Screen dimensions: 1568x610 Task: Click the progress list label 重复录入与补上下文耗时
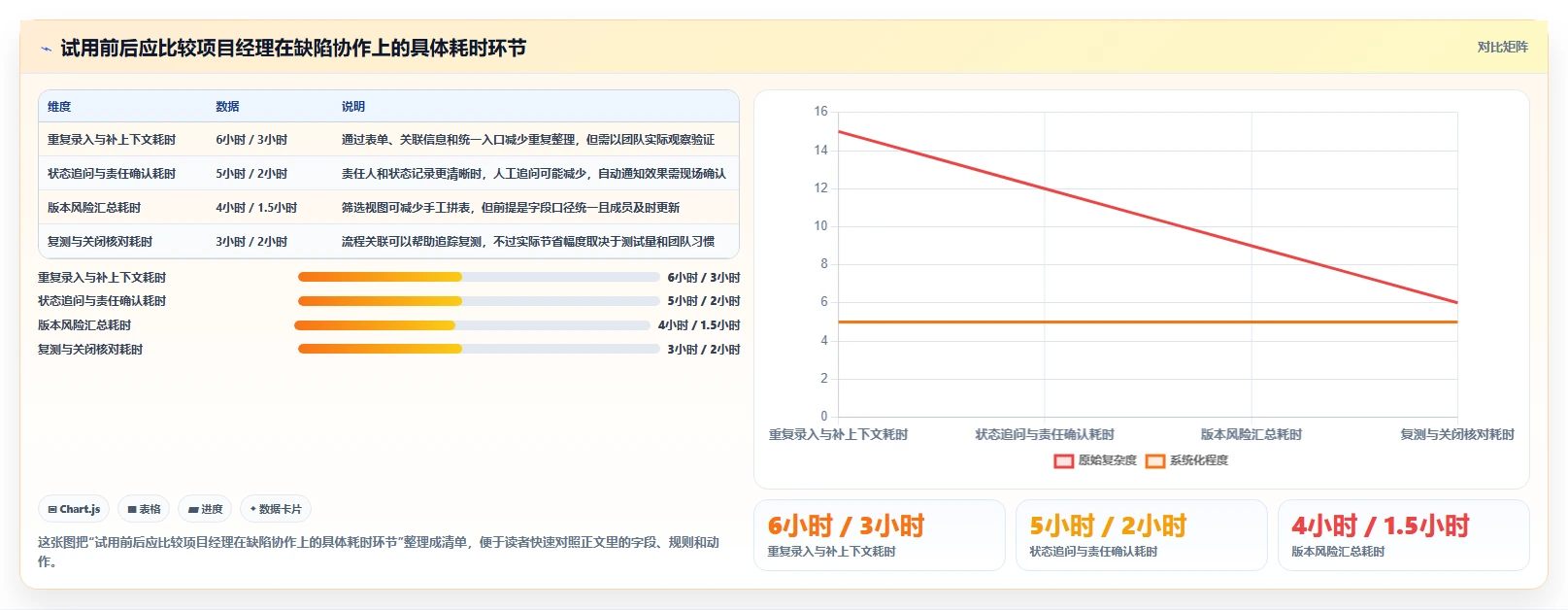pyautogui.click(x=102, y=278)
